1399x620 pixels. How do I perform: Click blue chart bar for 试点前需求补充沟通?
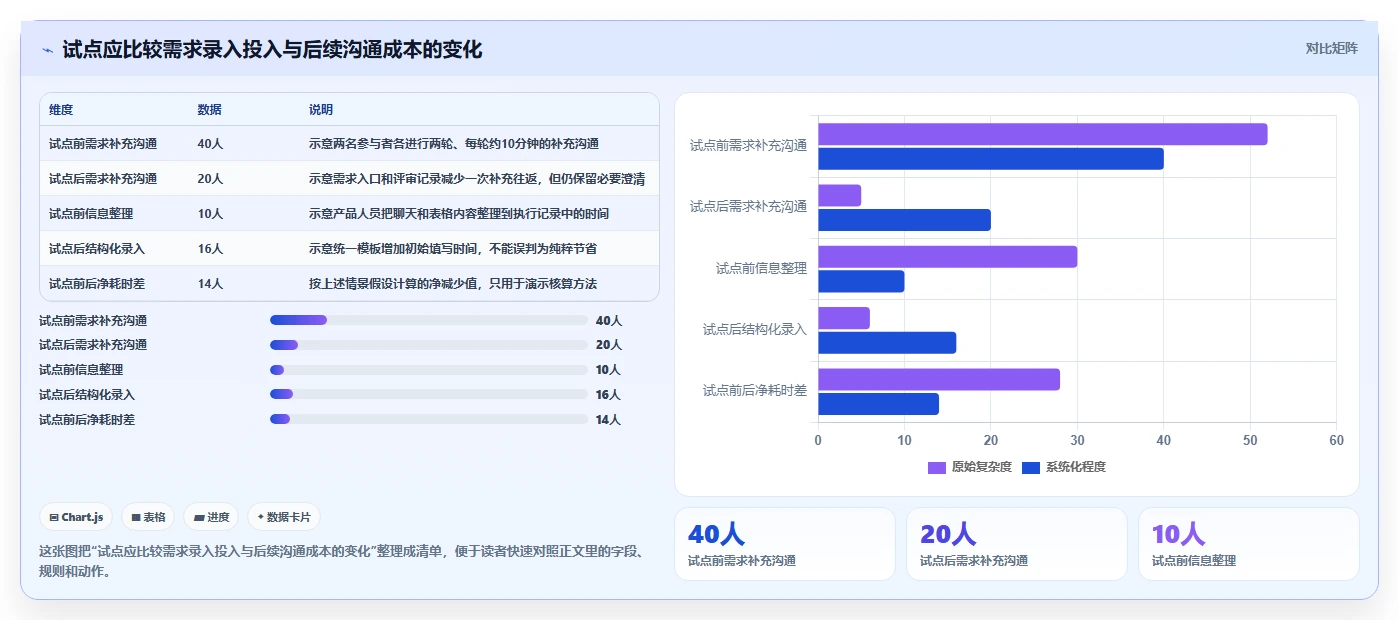pyautogui.click(x=991, y=158)
